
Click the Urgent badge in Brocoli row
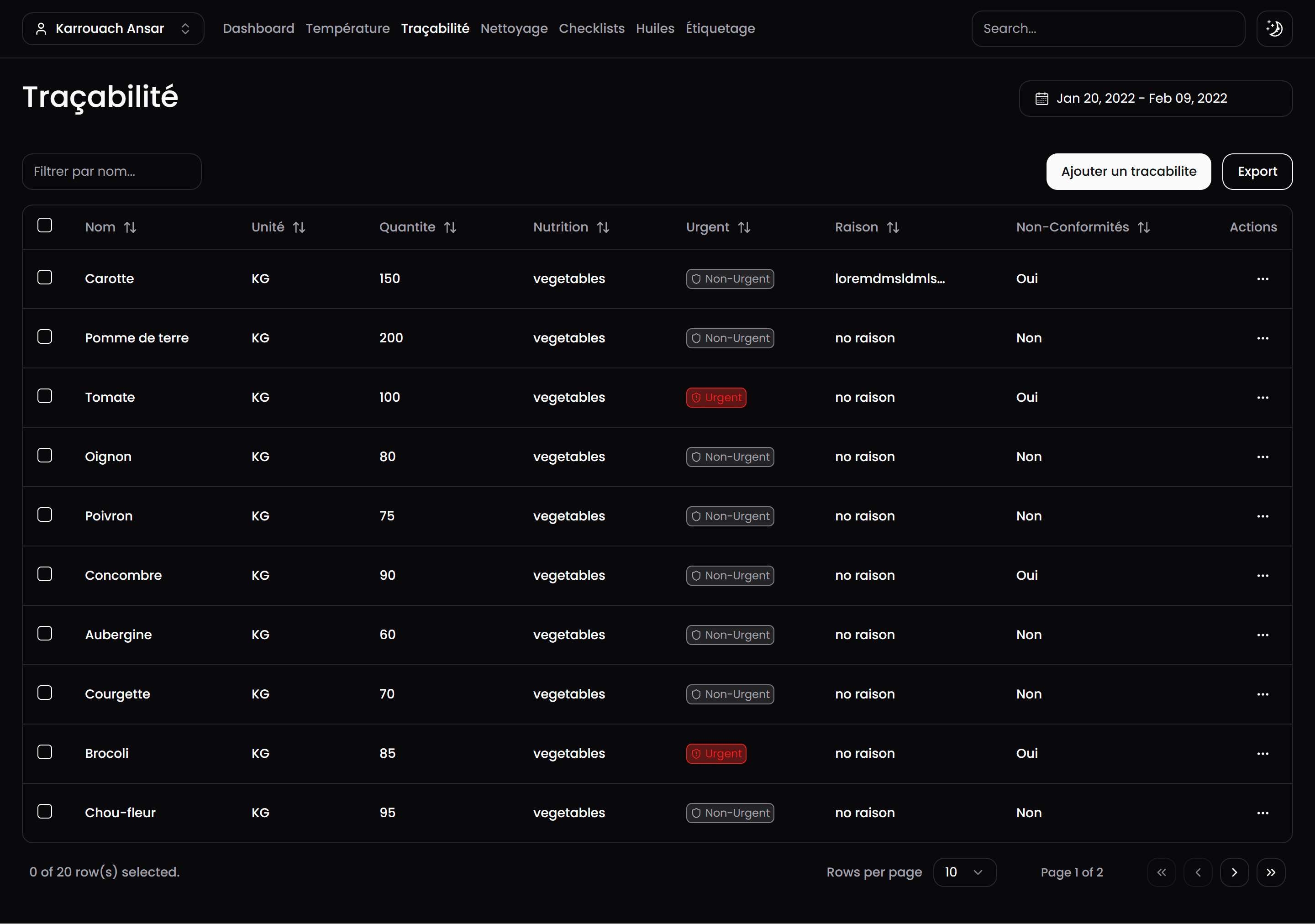pos(716,753)
